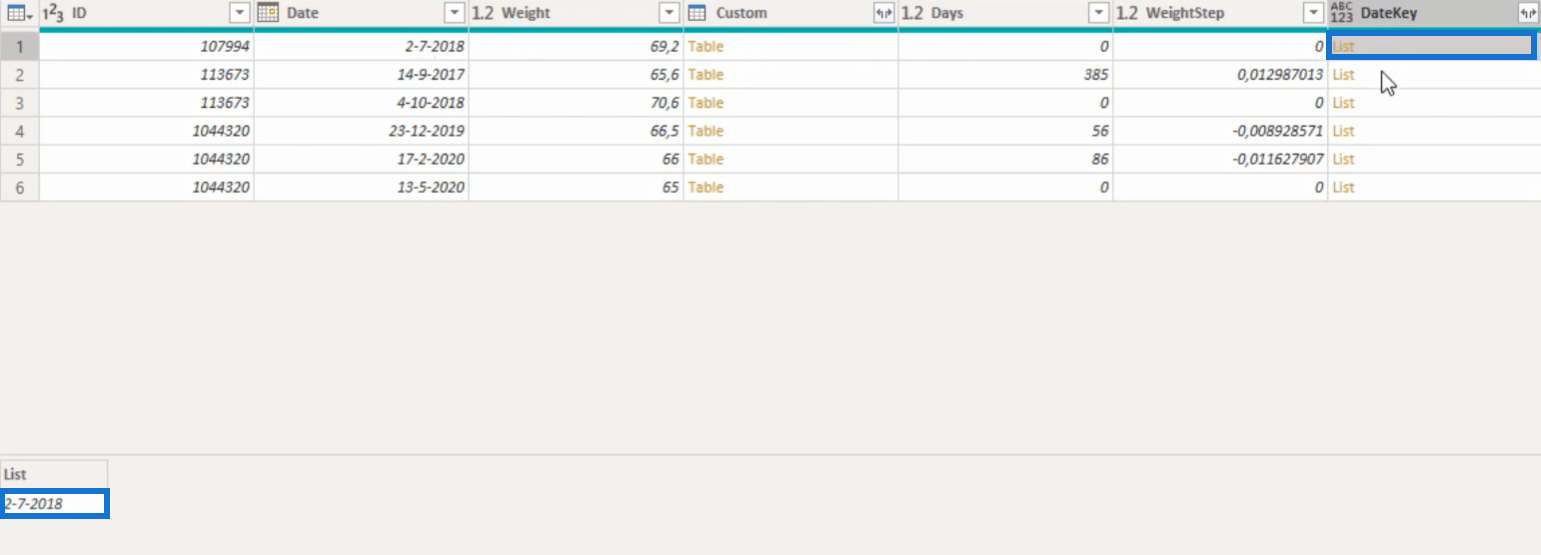Click the decimal type icon on WeightStep column

coord(1127,13)
